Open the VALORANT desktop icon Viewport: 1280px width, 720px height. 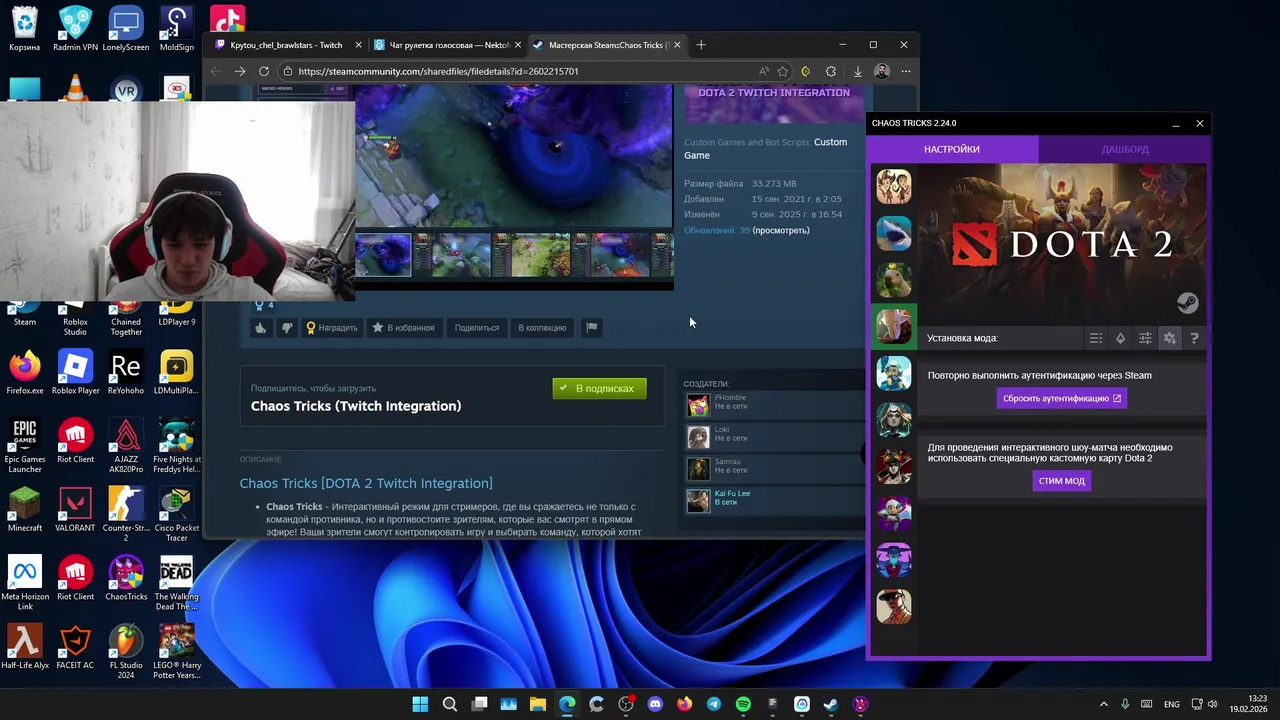75,510
